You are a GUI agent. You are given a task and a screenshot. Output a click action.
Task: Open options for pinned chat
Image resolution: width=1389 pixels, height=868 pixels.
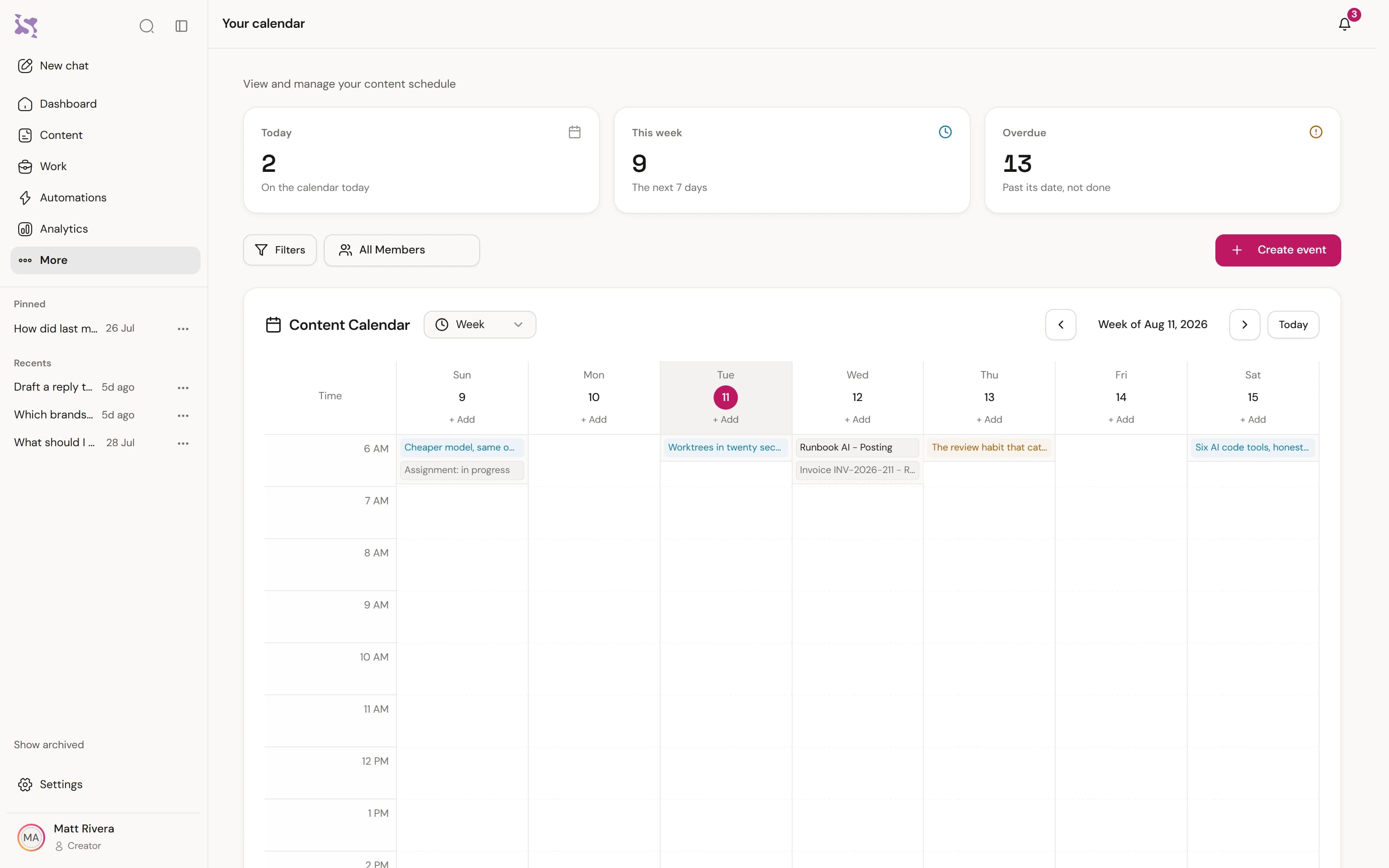183,329
